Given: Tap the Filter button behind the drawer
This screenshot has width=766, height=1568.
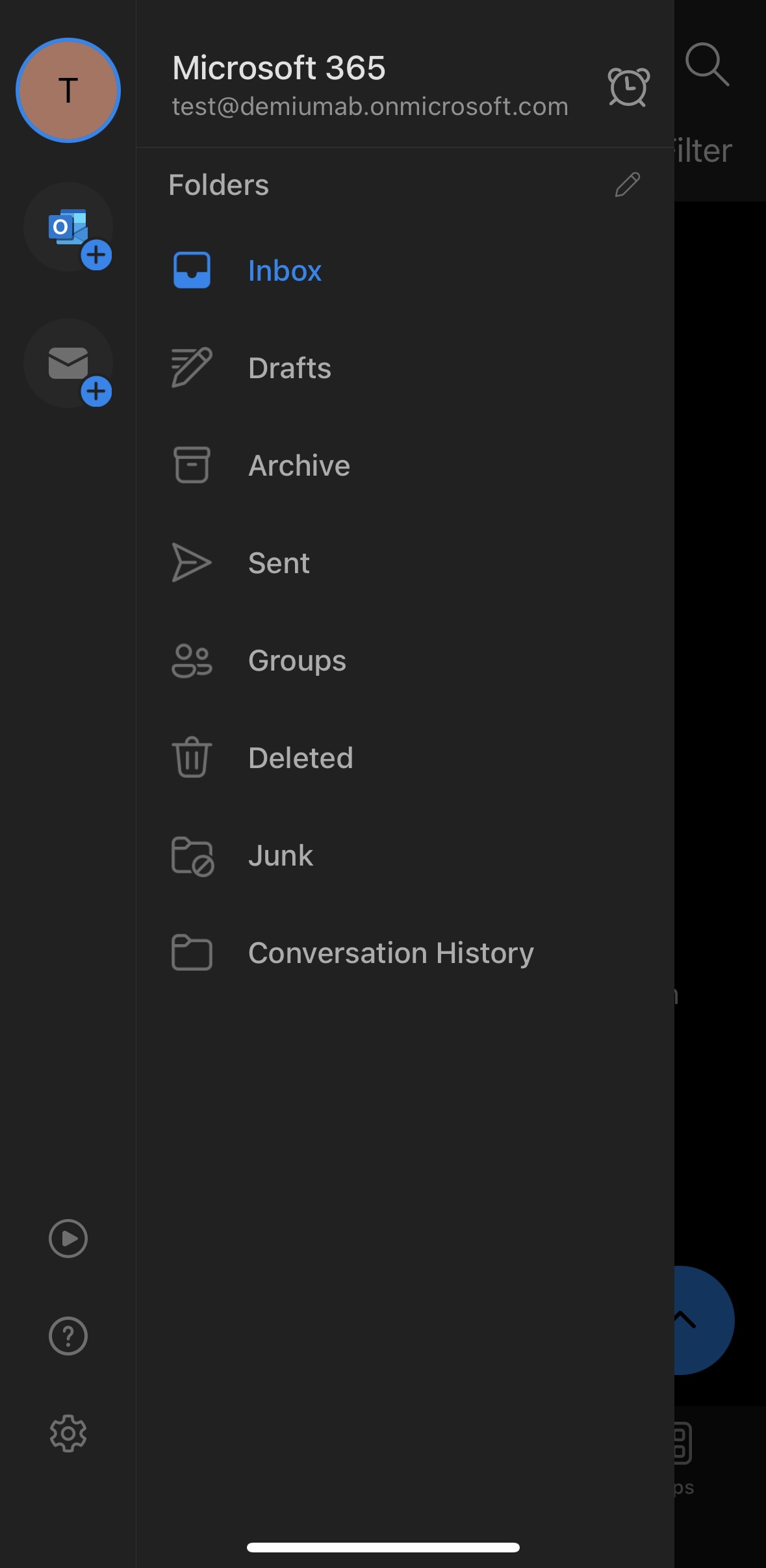Looking at the screenshot, I should pyautogui.click(x=704, y=151).
